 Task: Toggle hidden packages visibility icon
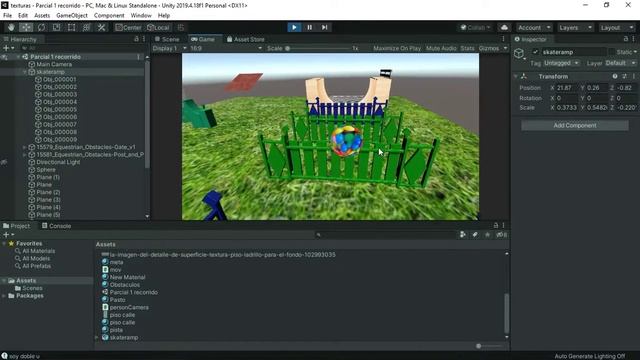click(501, 235)
